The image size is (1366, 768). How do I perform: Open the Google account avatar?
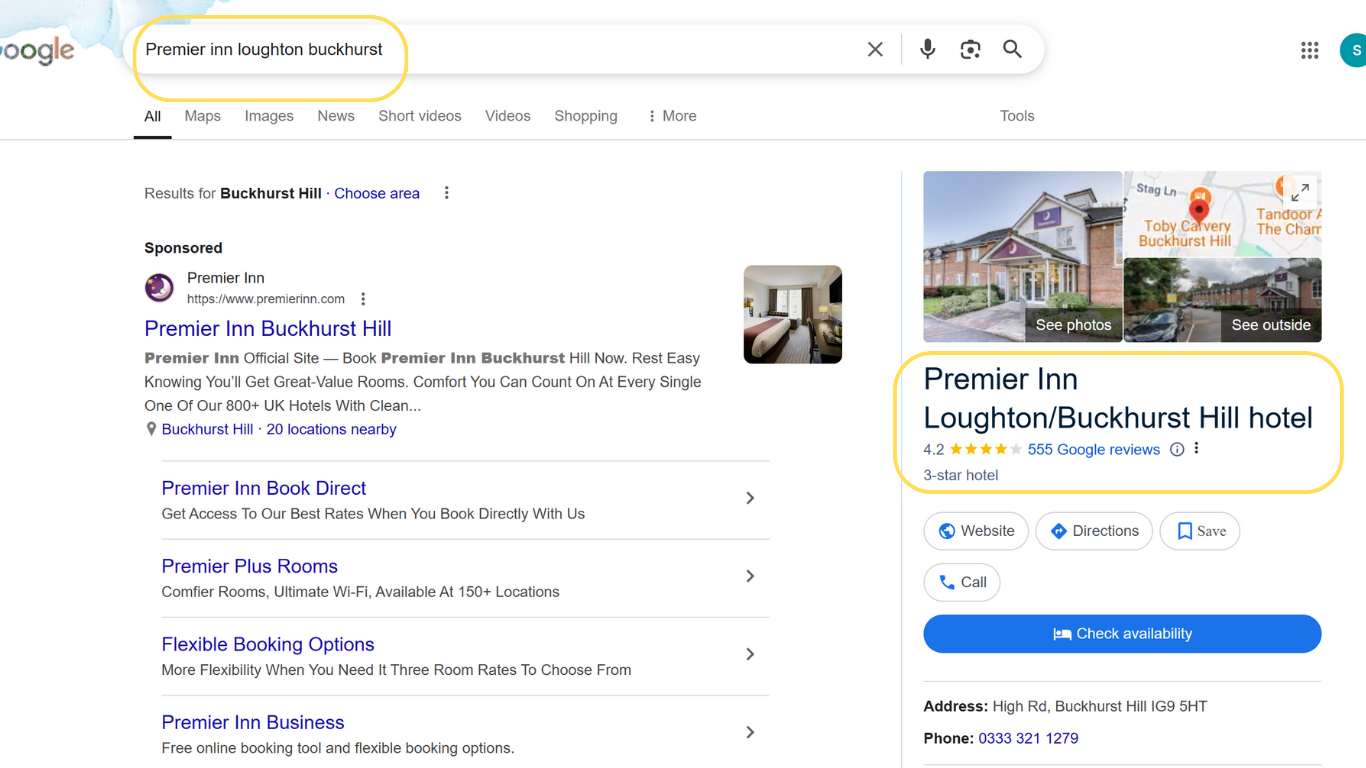tap(1354, 50)
